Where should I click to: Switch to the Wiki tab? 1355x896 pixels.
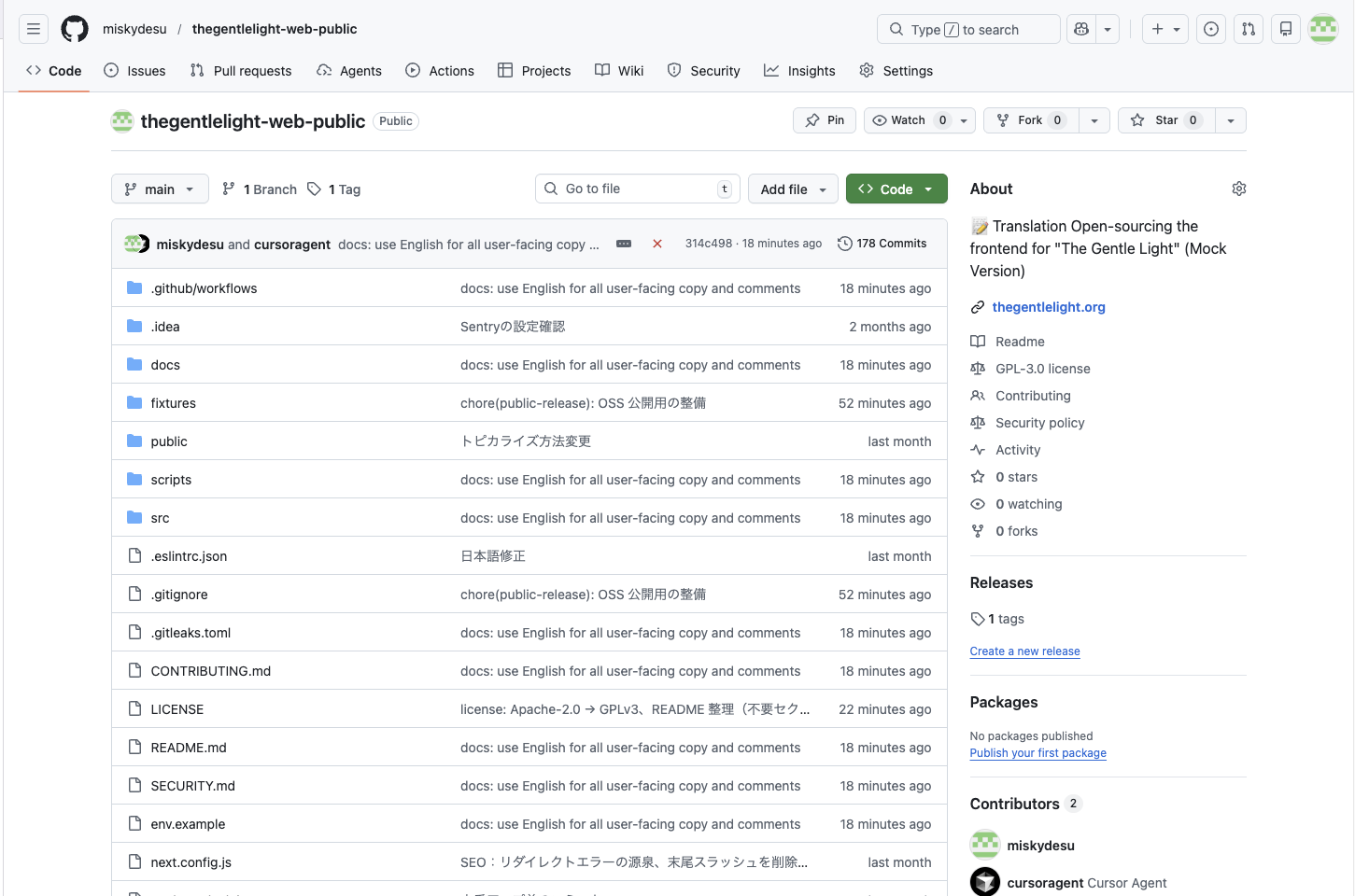(619, 71)
